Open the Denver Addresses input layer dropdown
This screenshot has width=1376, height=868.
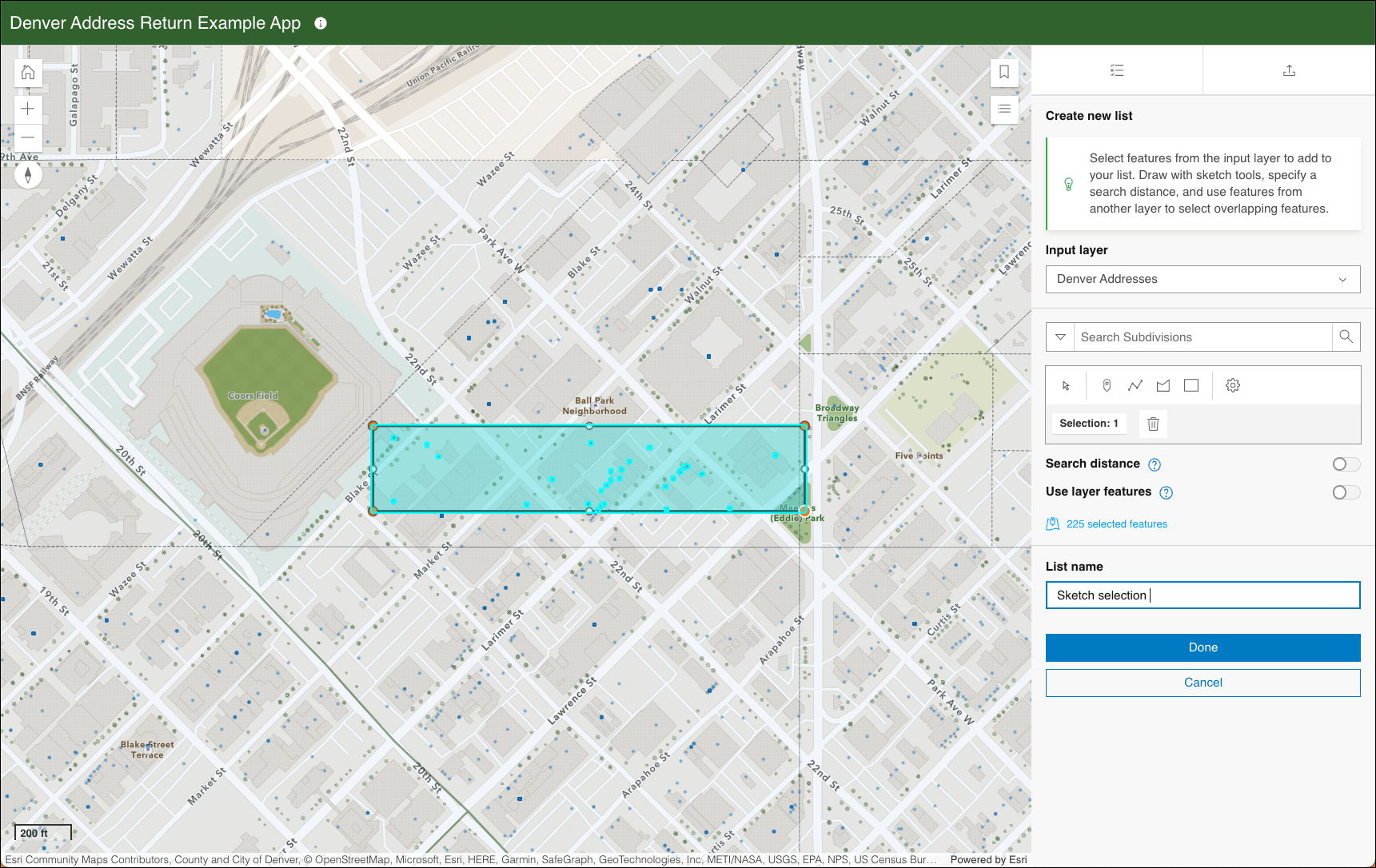click(x=1203, y=279)
